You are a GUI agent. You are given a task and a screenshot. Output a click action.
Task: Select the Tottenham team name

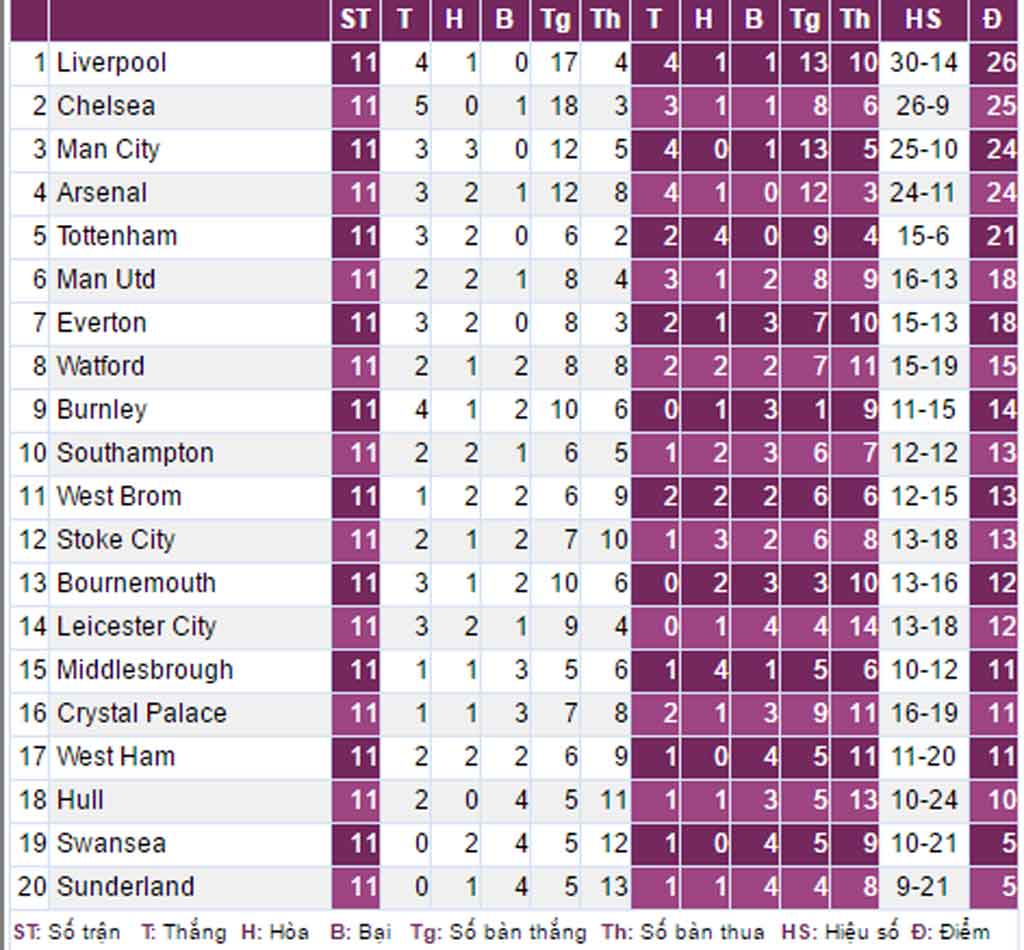(117, 236)
